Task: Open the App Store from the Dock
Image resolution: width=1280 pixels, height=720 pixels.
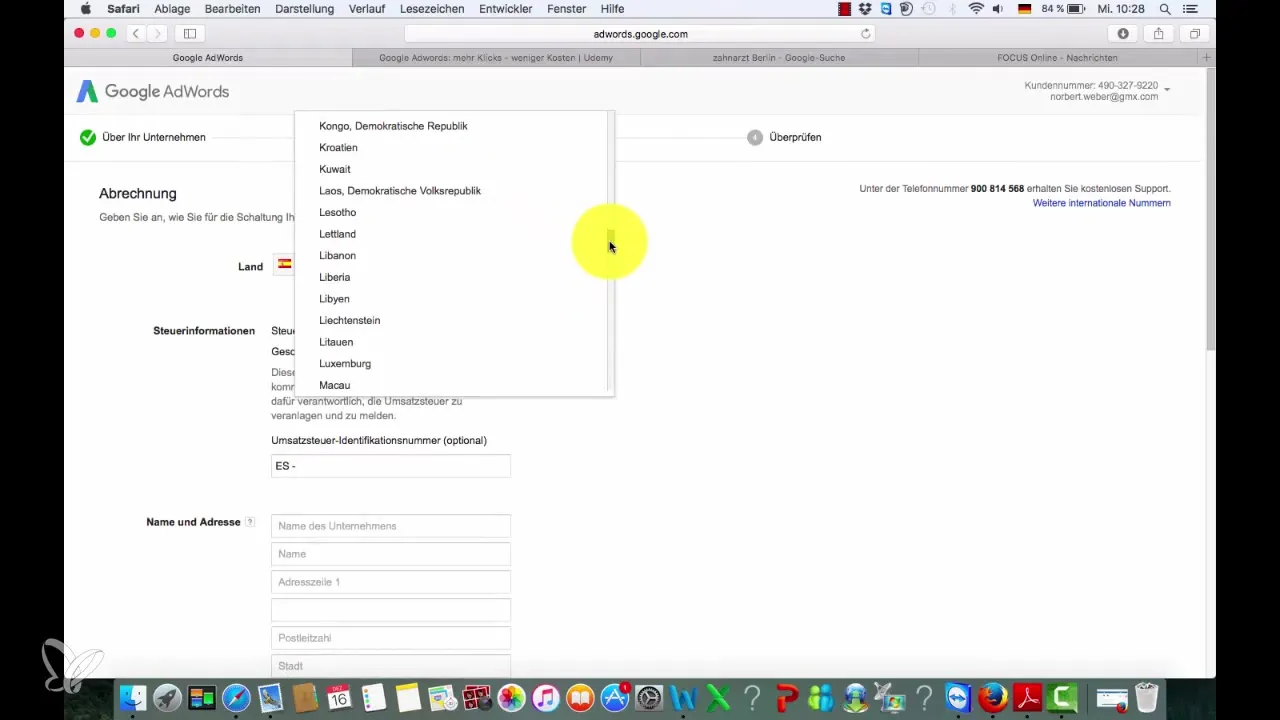Action: coord(614,697)
